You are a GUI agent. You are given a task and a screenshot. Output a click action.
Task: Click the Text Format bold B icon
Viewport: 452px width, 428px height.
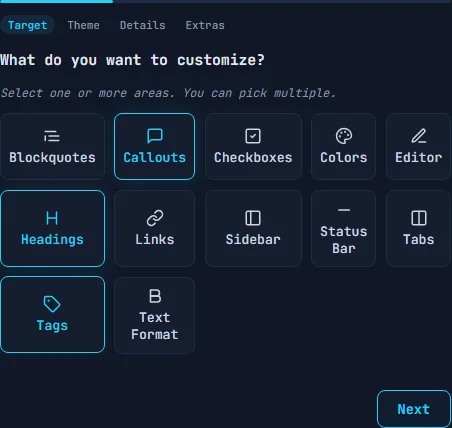tap(155, 296)
